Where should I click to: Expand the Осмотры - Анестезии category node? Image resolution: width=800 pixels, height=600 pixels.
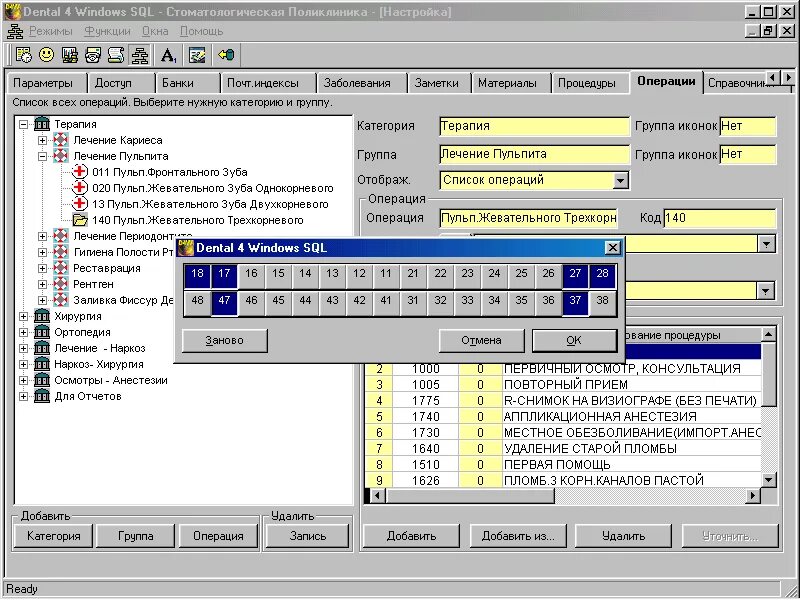click(x=23, y=380)
